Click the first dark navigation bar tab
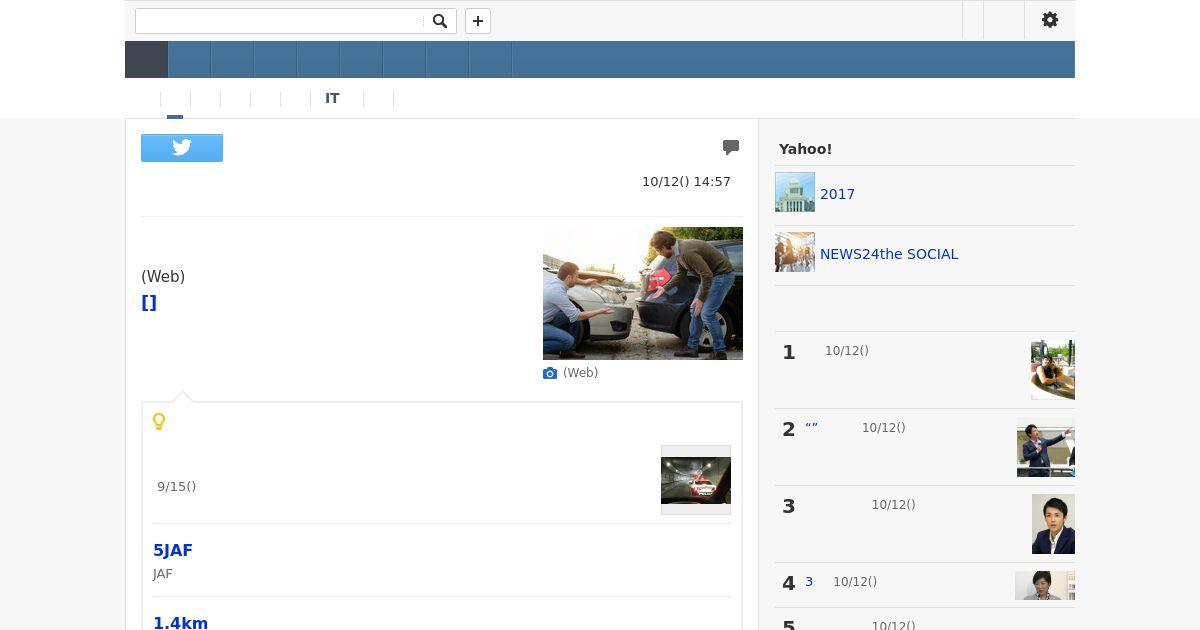This screenshot has width=1200, height=630. [x=146, y=59]
